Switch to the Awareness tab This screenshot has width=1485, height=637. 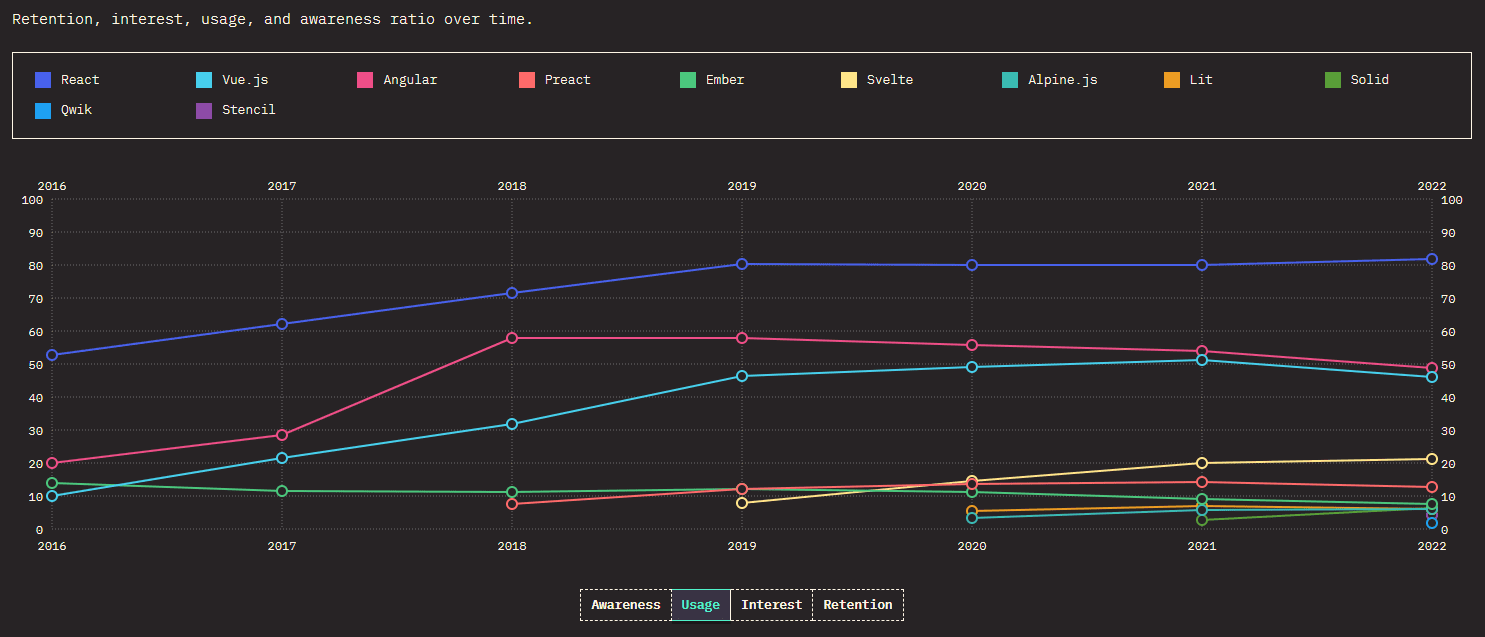pyautogui.click(x=626, y=604)
